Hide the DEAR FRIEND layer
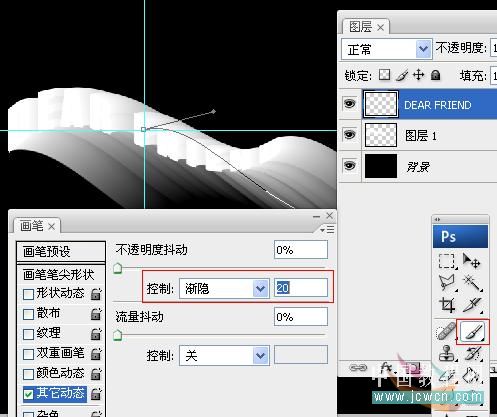 [349, 104]
